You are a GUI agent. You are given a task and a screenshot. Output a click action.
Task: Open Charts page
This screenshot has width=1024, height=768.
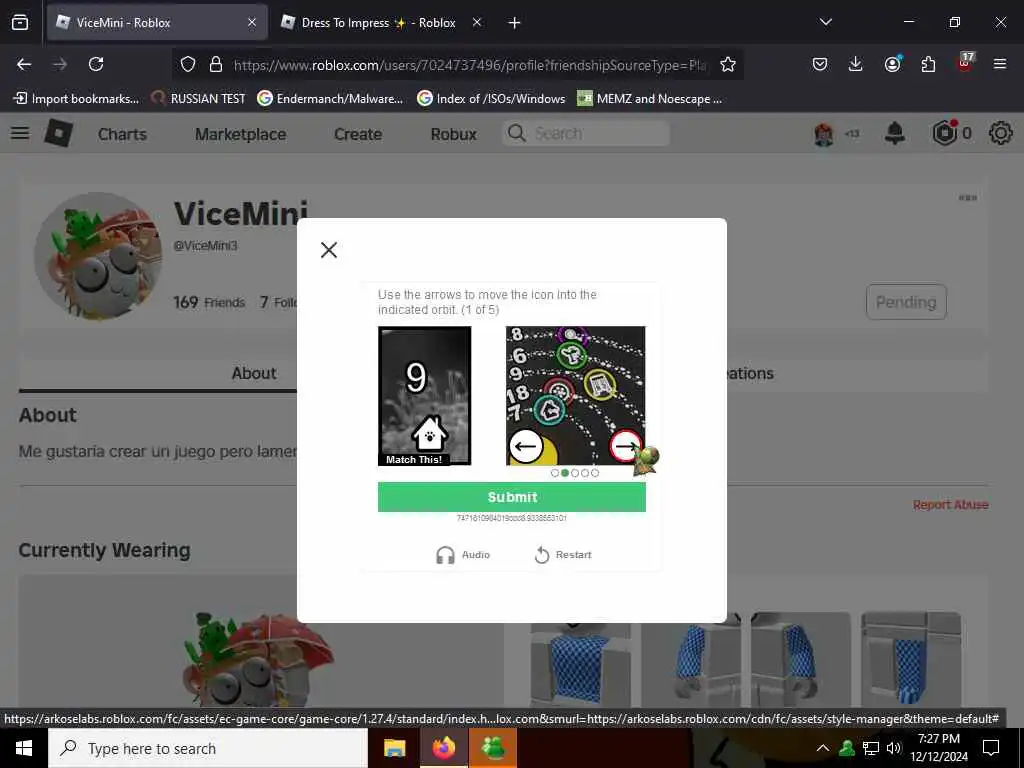pyautogui.click(x=122, y=134)
